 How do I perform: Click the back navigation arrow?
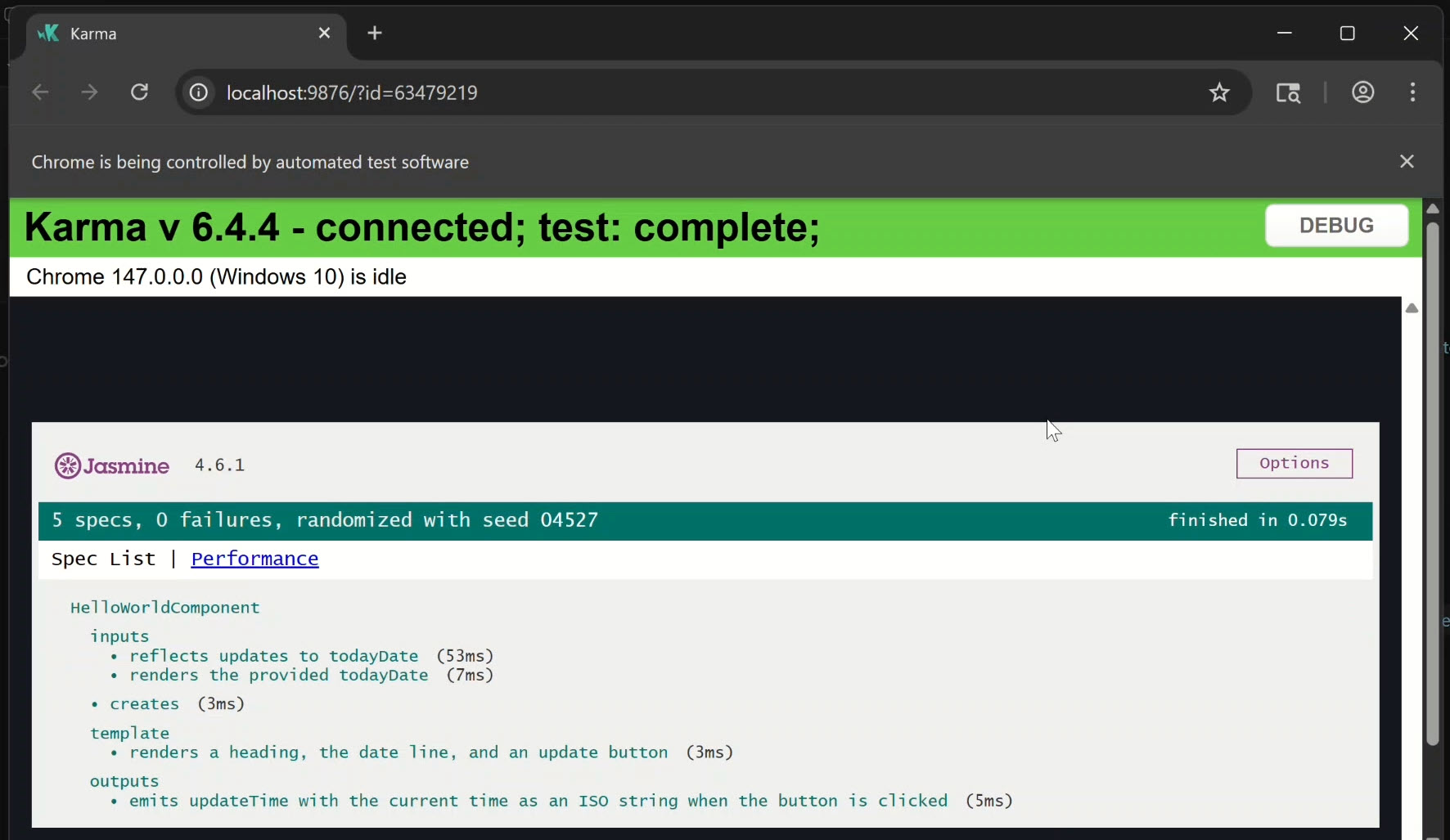coord(39,92)
